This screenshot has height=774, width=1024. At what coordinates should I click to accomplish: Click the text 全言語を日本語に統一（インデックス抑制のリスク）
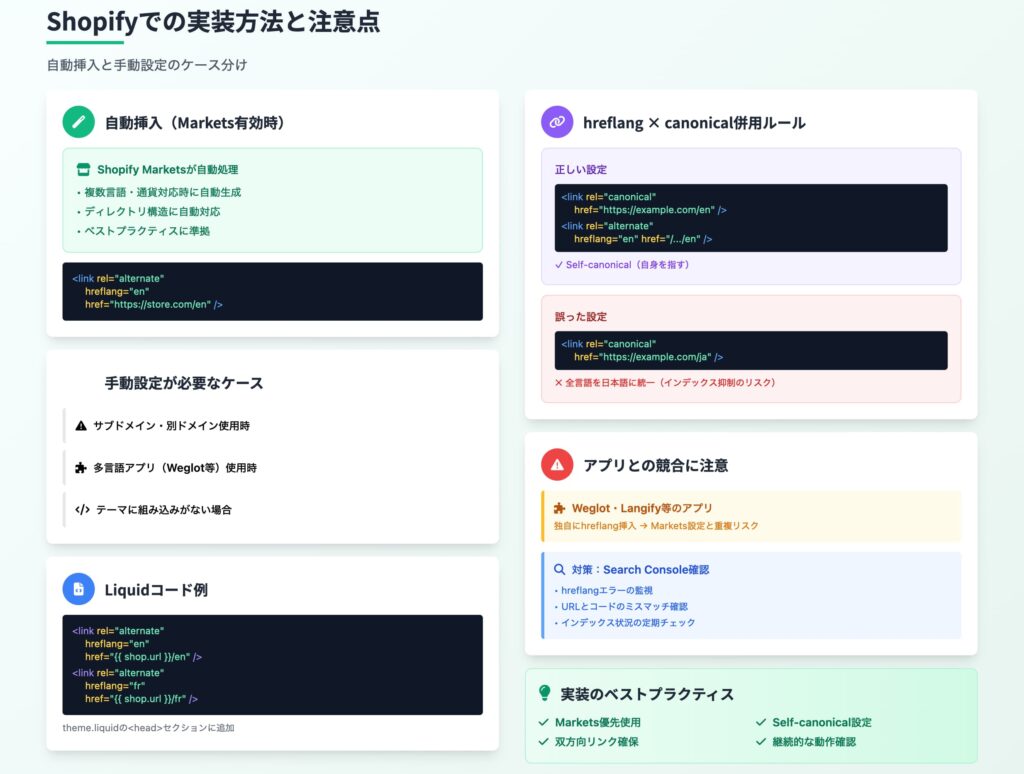(x=670, y=383)
